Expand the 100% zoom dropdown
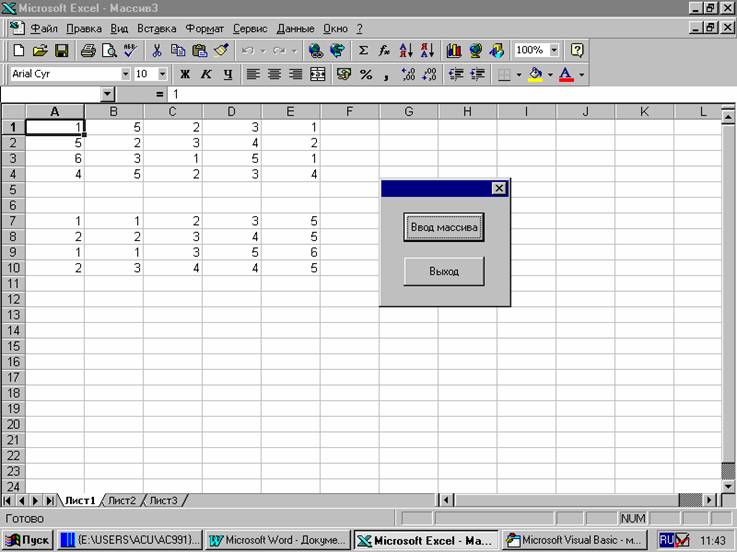Image resolution: width=737 pixels, height=552 pixels. (554, 50)
